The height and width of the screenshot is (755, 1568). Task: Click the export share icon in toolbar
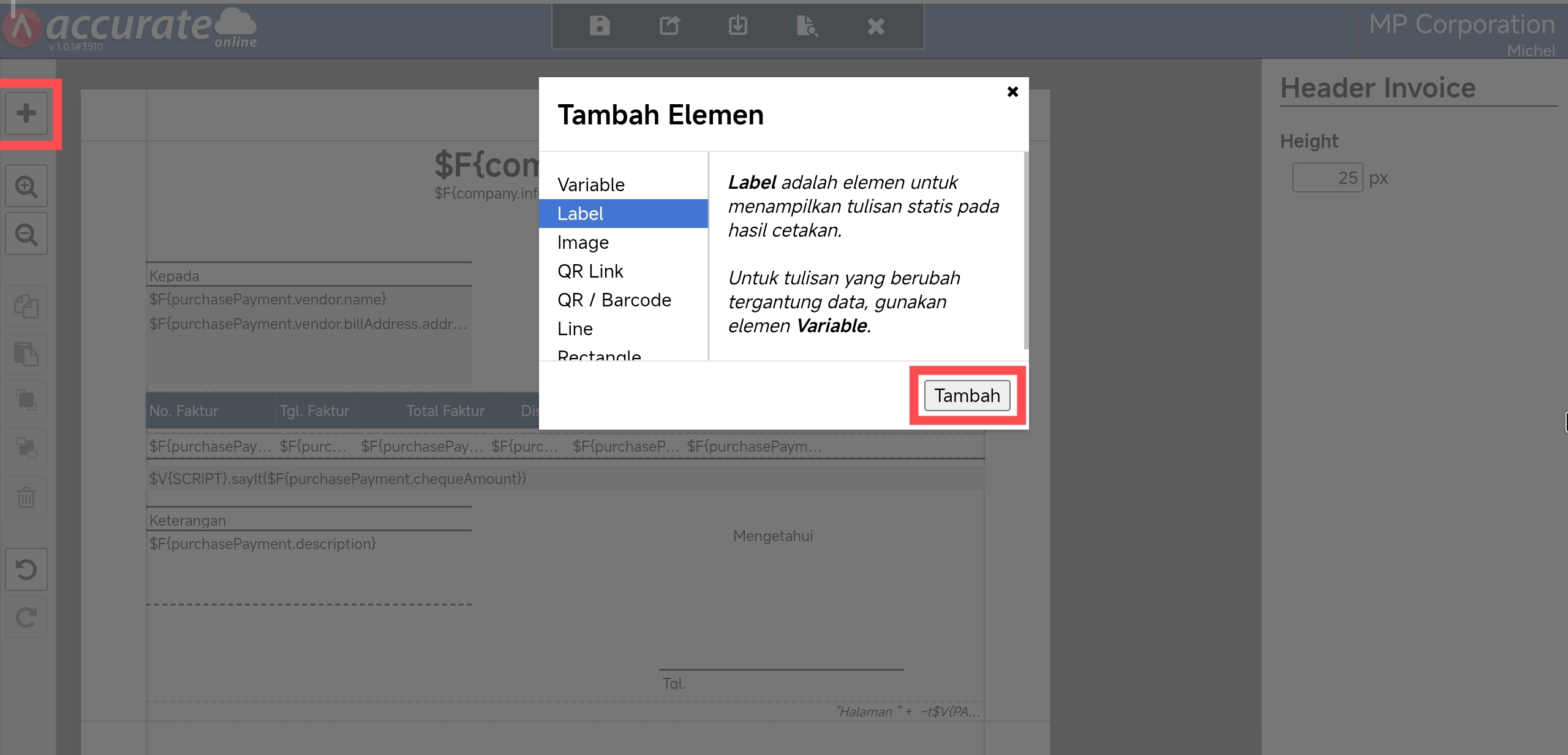click(669, 26)
